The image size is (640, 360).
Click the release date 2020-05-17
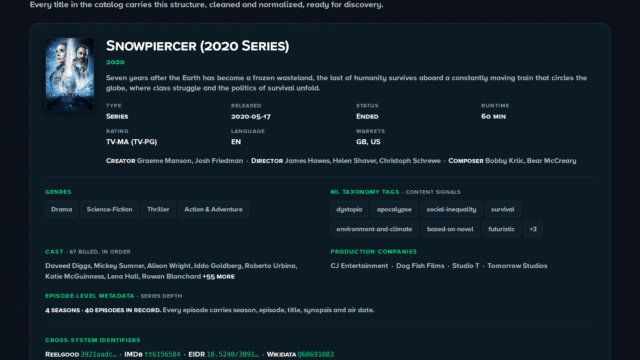coord(251,116)
